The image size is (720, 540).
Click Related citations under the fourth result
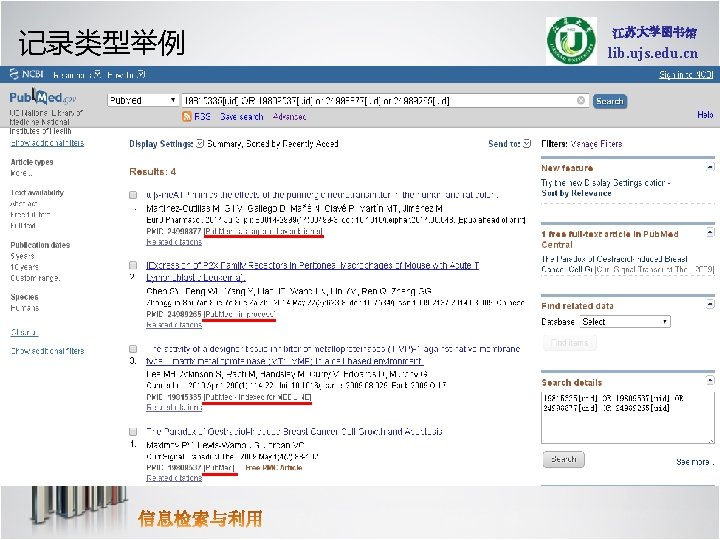(x=174, y=478)
